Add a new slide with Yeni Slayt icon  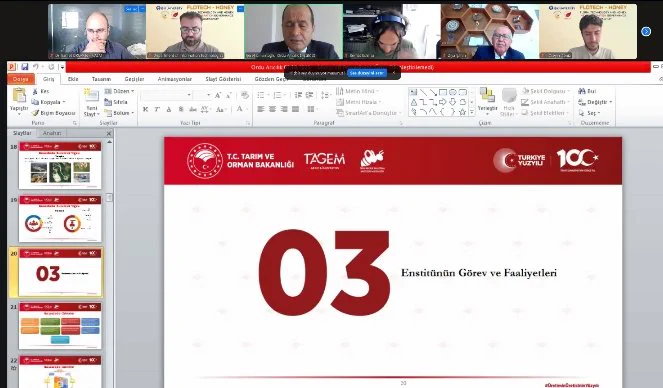(x=91, y=96)
